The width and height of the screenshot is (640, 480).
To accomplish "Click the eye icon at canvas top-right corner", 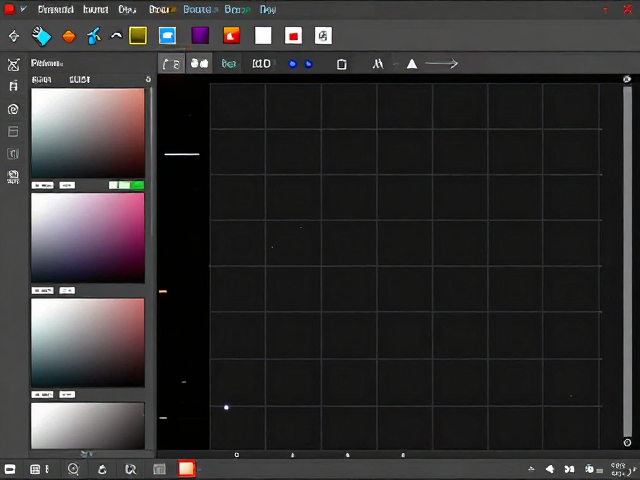I will click(x=627, y=79).
